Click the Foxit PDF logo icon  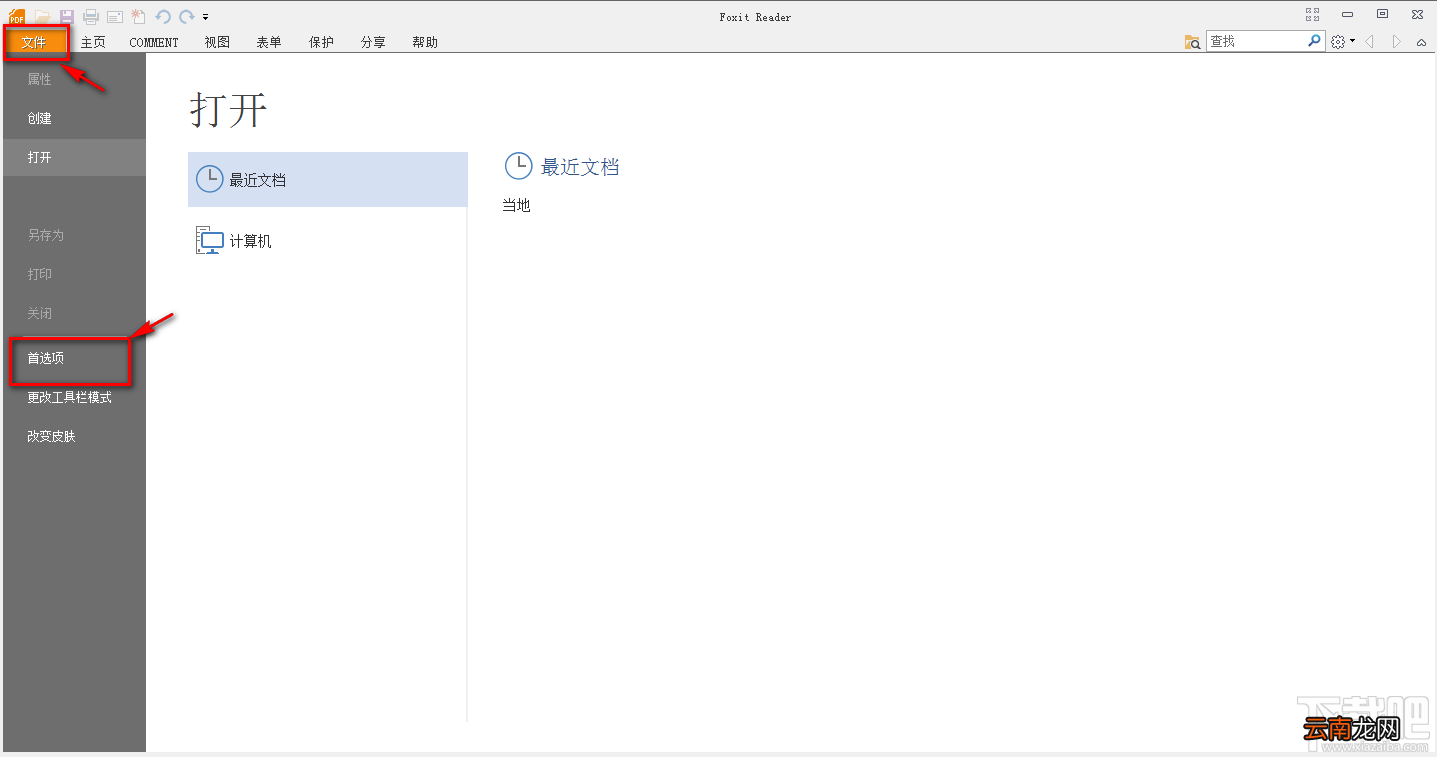17,16
